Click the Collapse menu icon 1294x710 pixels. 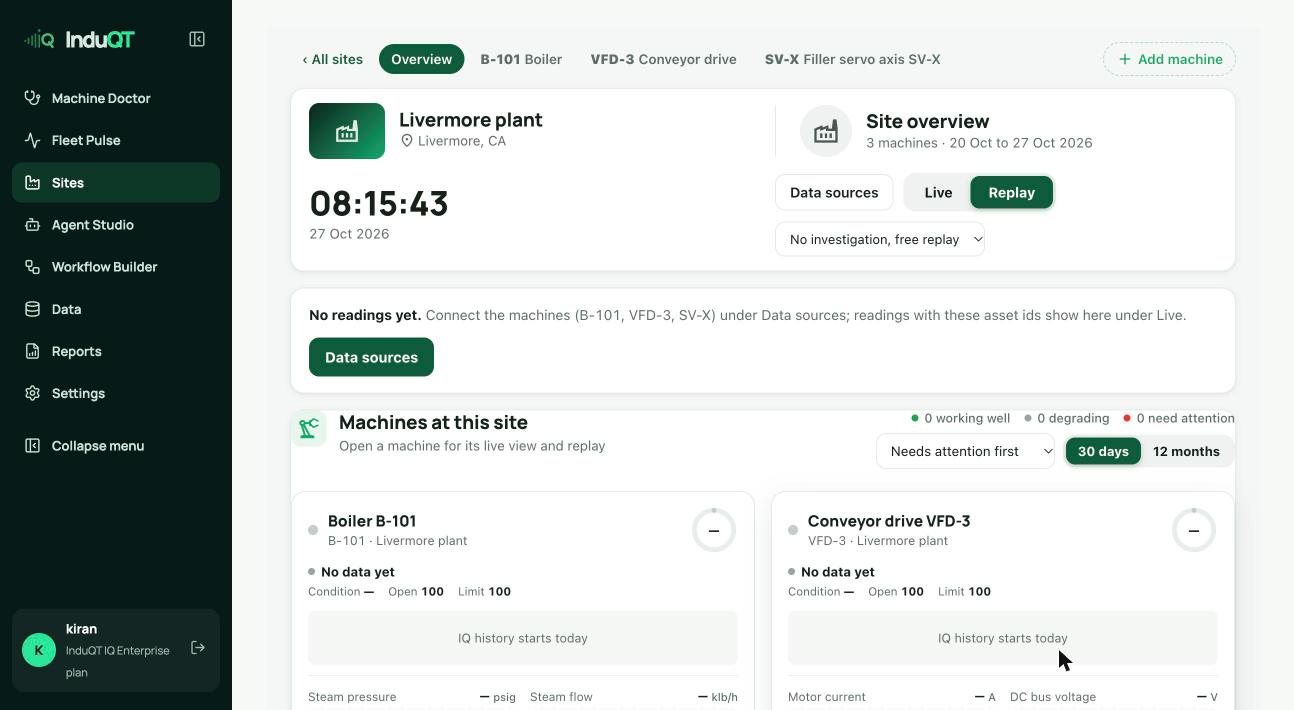33,446
